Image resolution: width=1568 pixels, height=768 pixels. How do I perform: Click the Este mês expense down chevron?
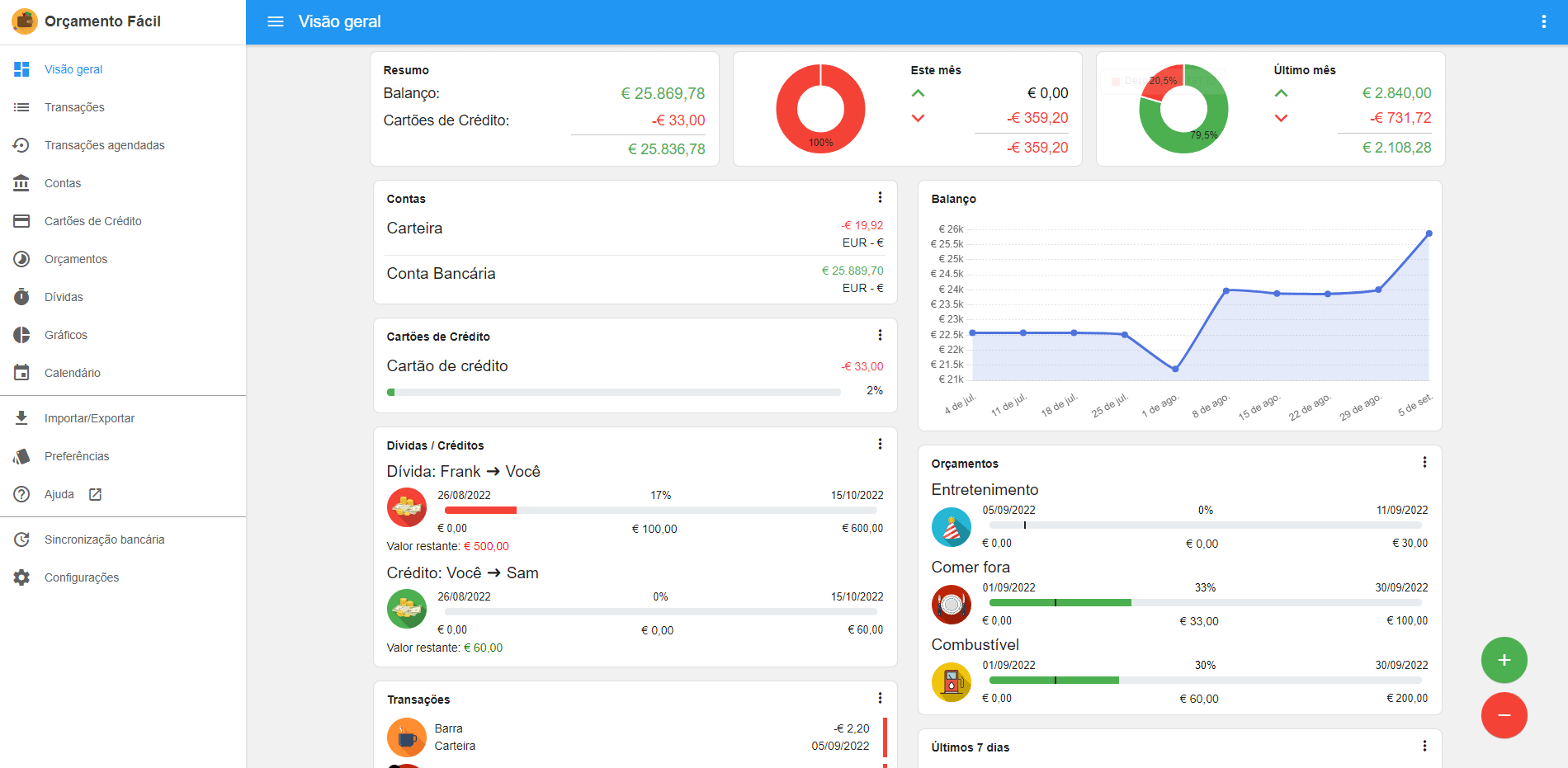(918, 118)
